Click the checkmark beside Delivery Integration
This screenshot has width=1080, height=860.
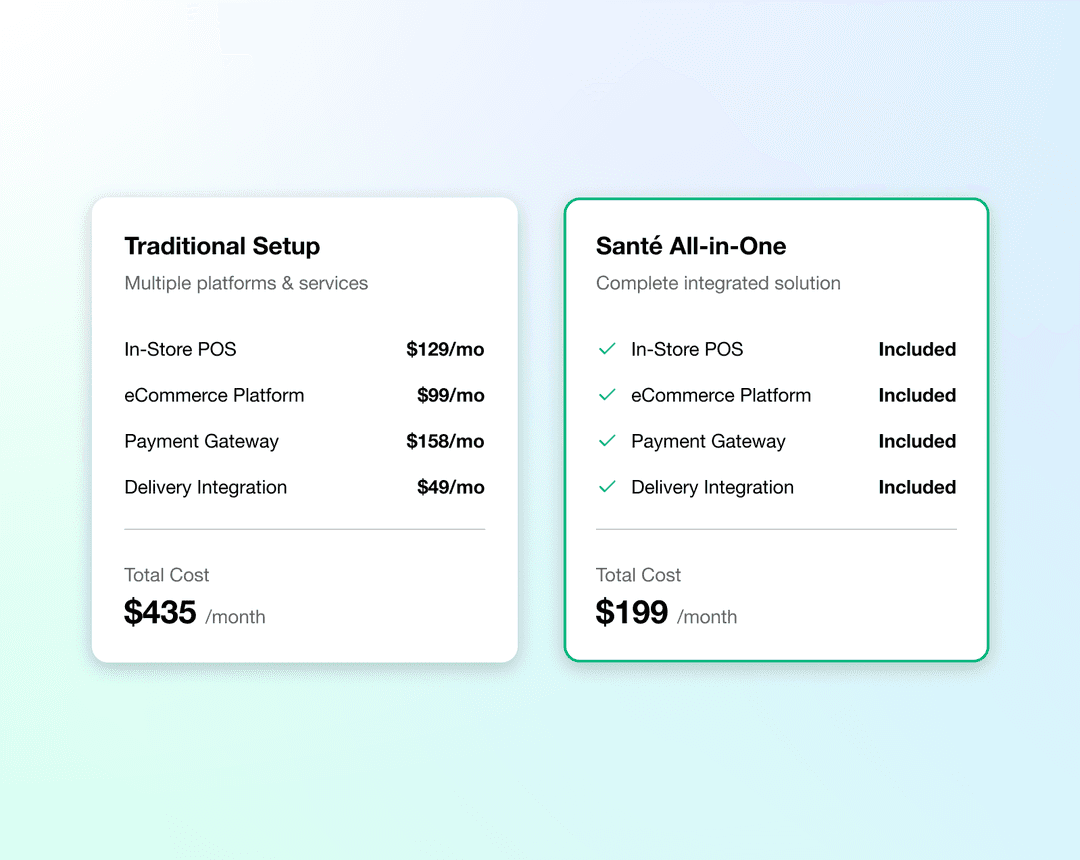coord(606,487)
